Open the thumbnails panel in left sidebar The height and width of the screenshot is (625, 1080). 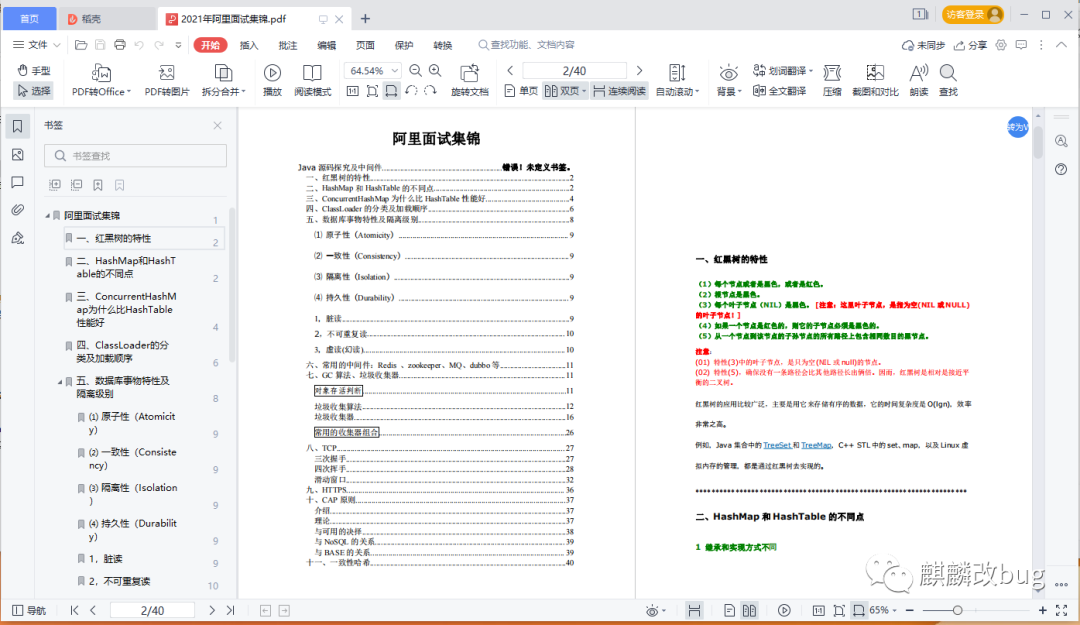18,154
